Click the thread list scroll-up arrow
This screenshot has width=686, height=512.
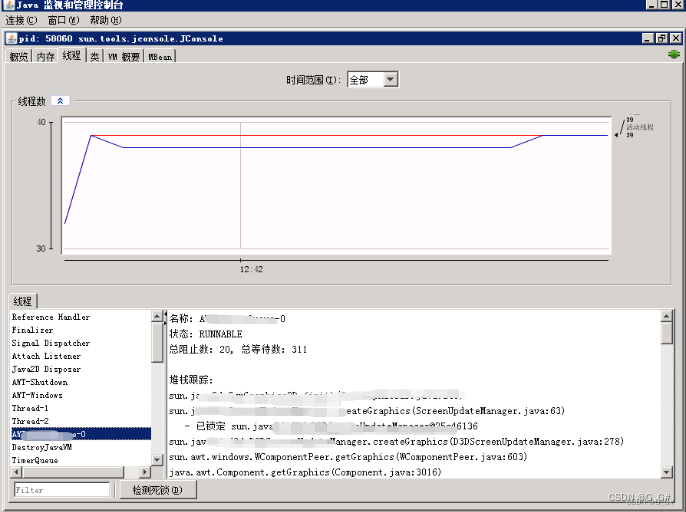[156, 316]
